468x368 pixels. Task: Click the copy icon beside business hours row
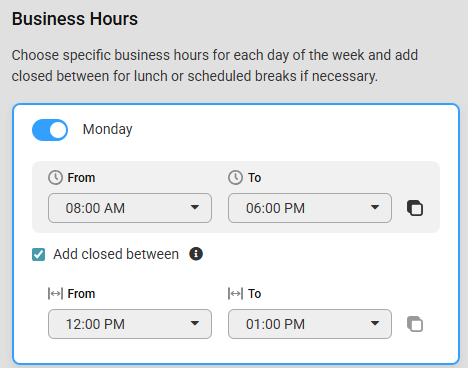point(415,208)
